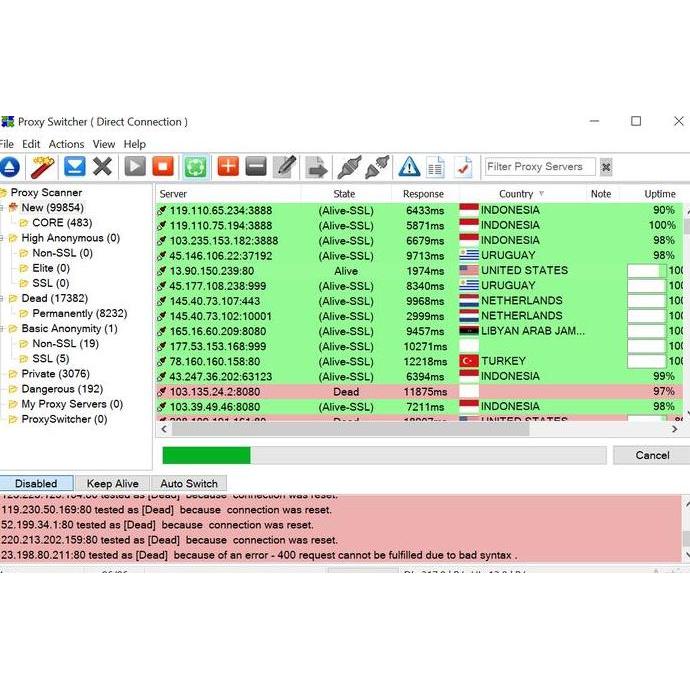Click the connect plug icon
Screen dimensions: 690x690
349,167
